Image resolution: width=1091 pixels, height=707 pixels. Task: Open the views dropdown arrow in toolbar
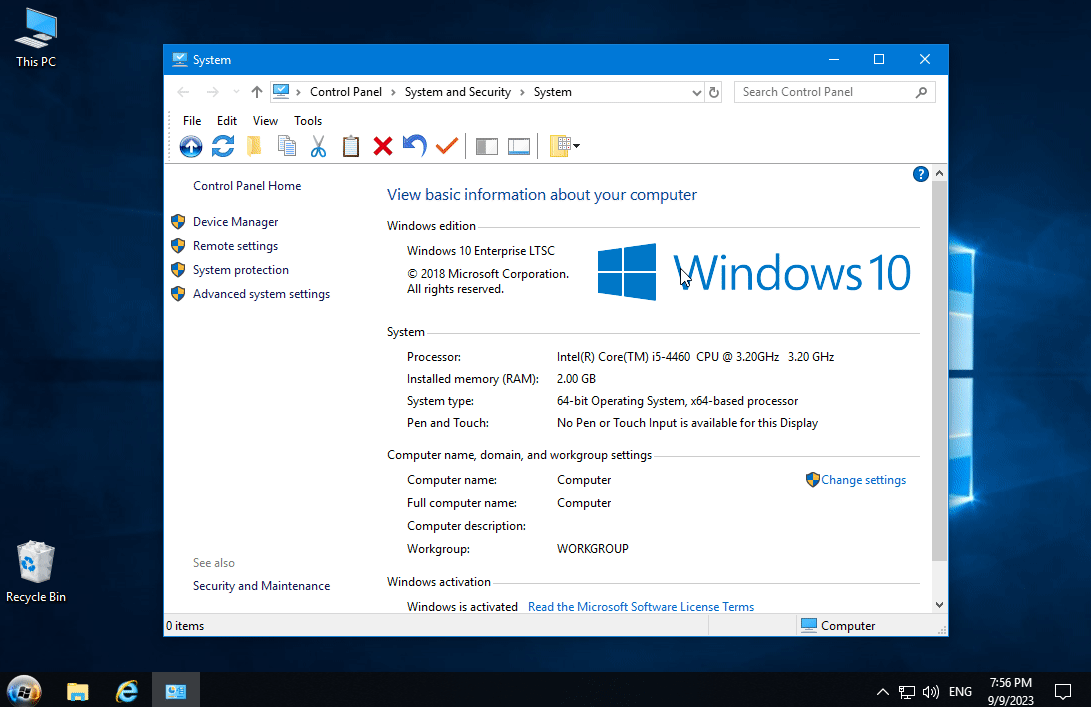tap(577, 146)
